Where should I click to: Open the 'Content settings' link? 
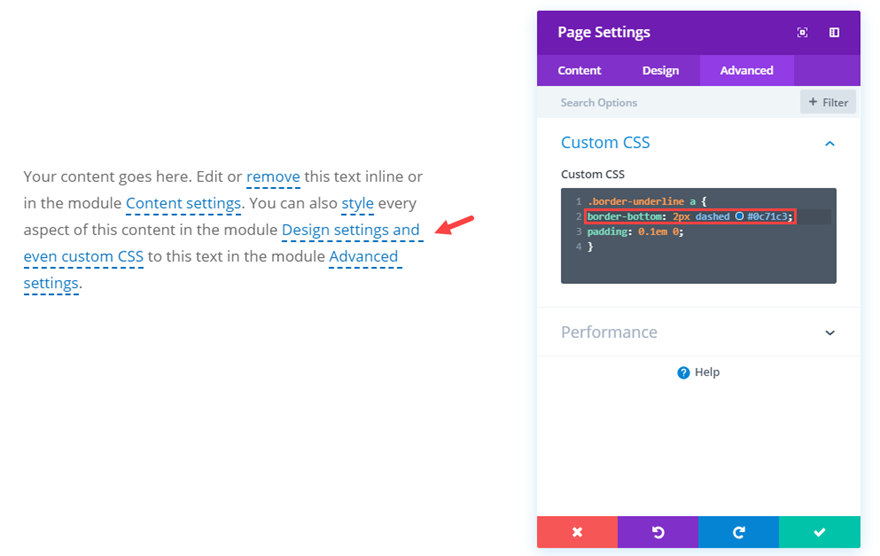tap(183, 203)
